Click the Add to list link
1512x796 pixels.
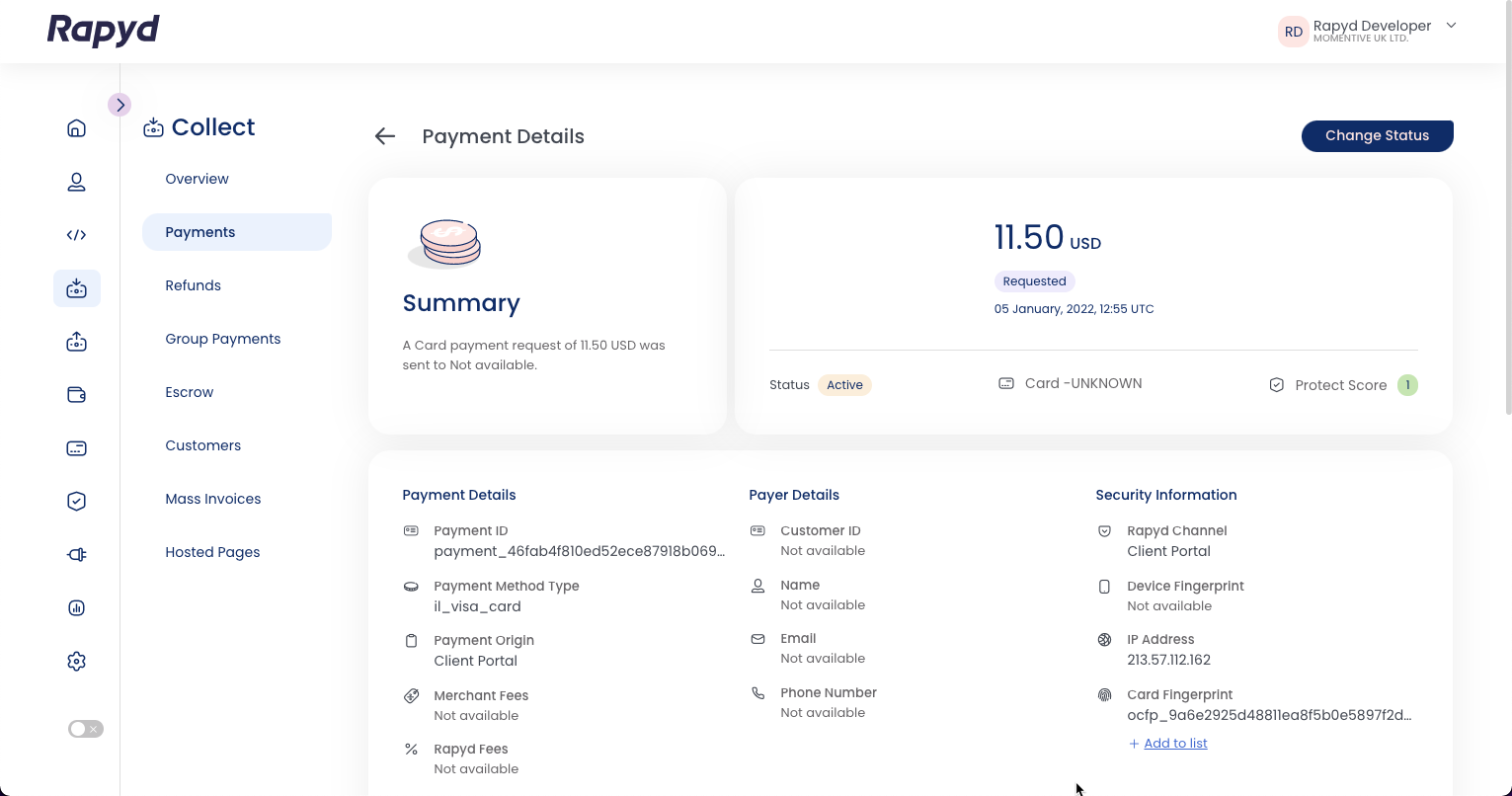point(1175,744)
